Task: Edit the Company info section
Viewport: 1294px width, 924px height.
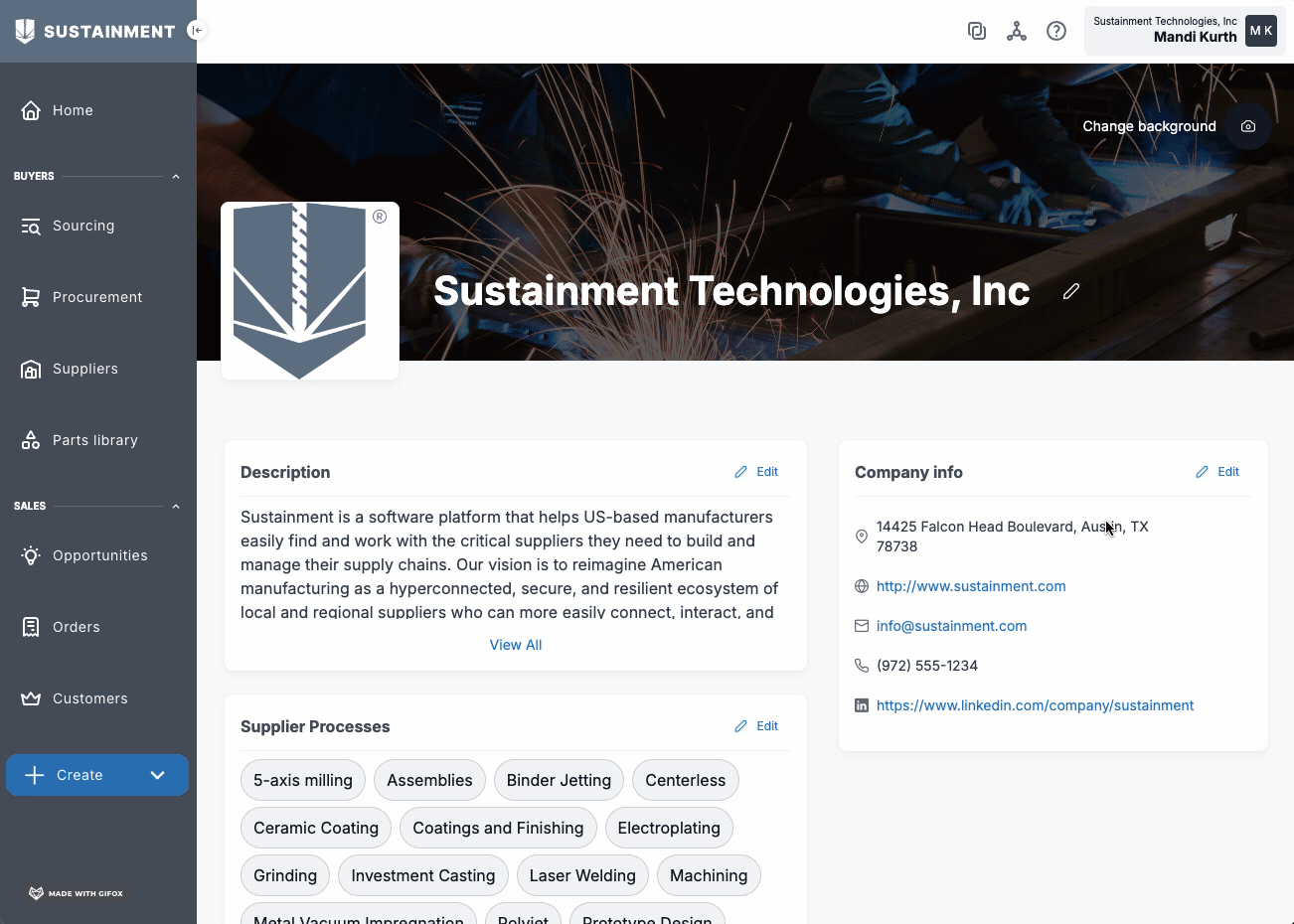Action: [x=1217, y=472]
